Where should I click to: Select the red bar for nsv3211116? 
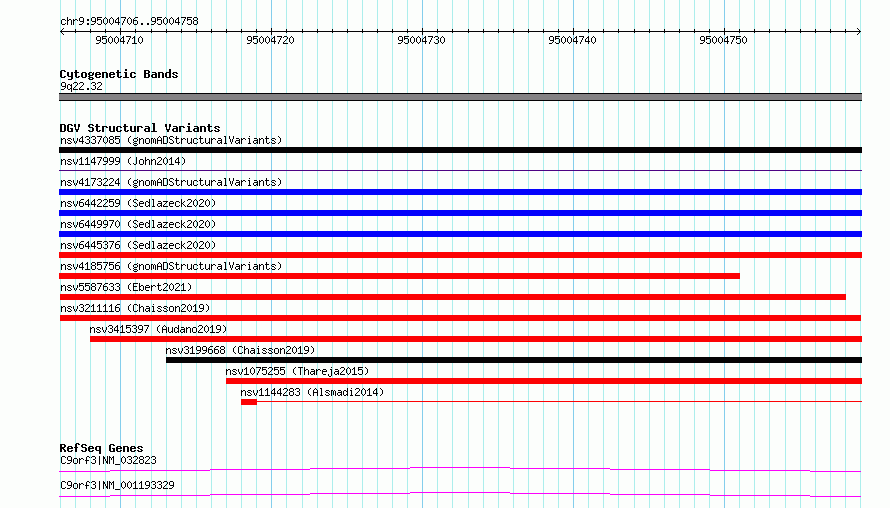pos(460,318)
